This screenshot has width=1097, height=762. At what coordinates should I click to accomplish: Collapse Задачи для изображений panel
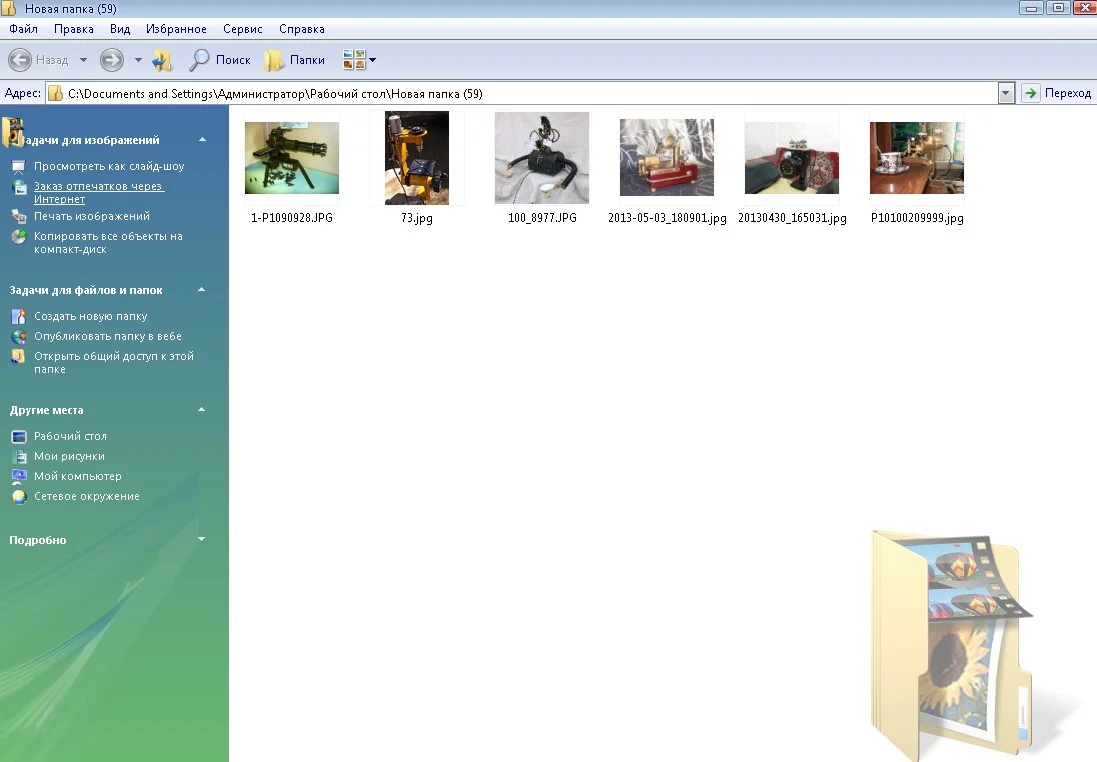pyautogui.click(x=202, y=139)
